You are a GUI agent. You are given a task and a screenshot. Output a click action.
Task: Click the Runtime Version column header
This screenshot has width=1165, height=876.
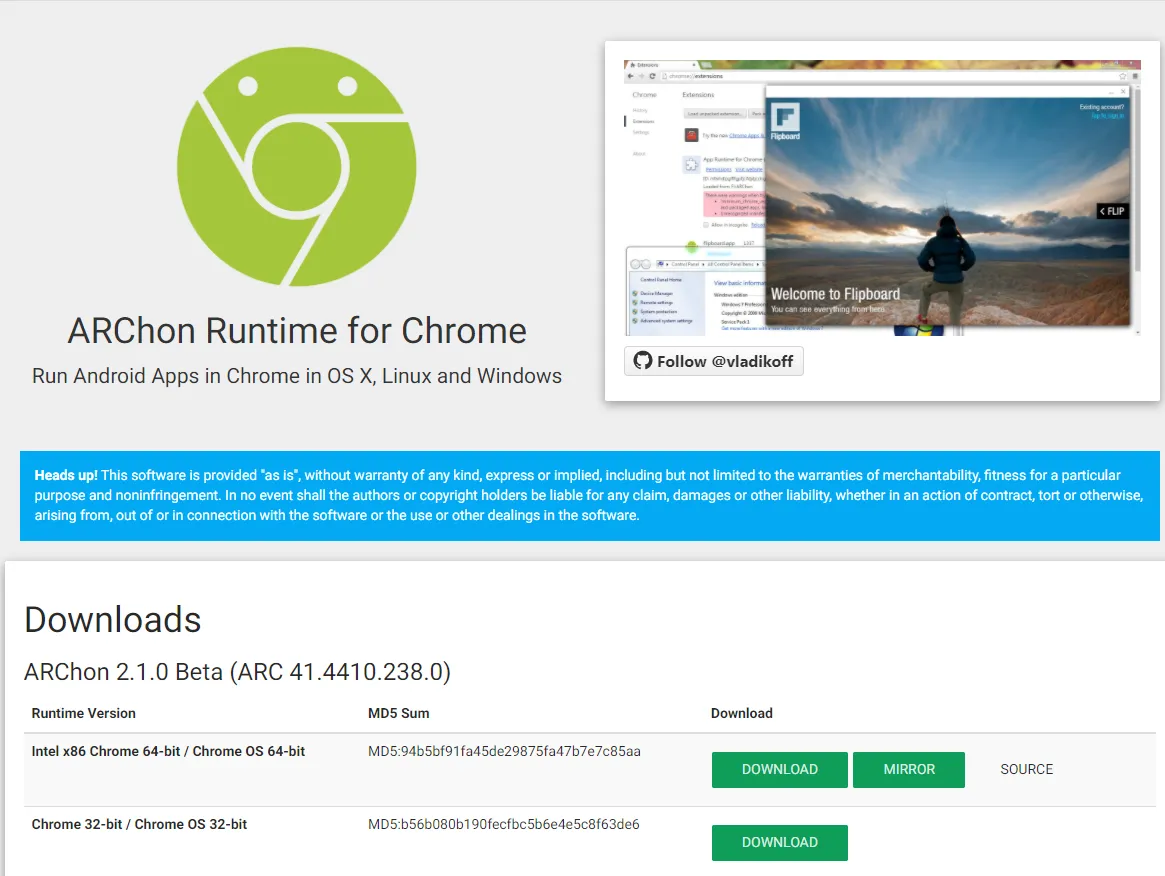click(x=83, y=713)
